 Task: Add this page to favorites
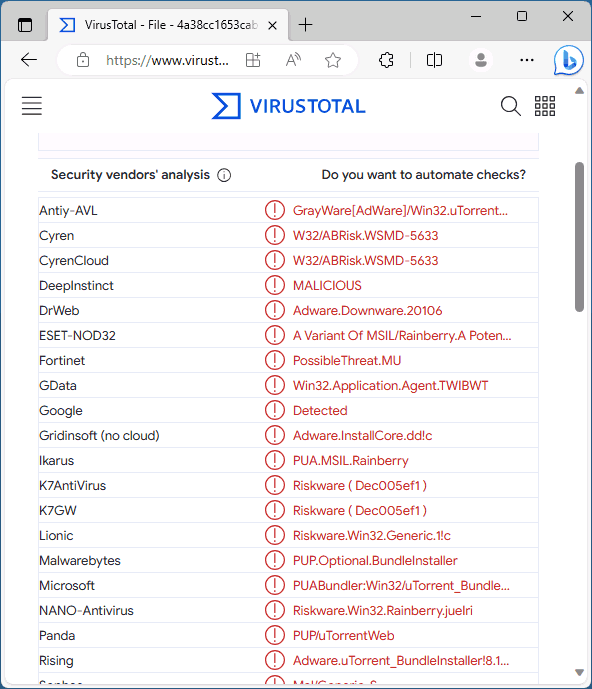pyautogui.click(x=333, y=60)
